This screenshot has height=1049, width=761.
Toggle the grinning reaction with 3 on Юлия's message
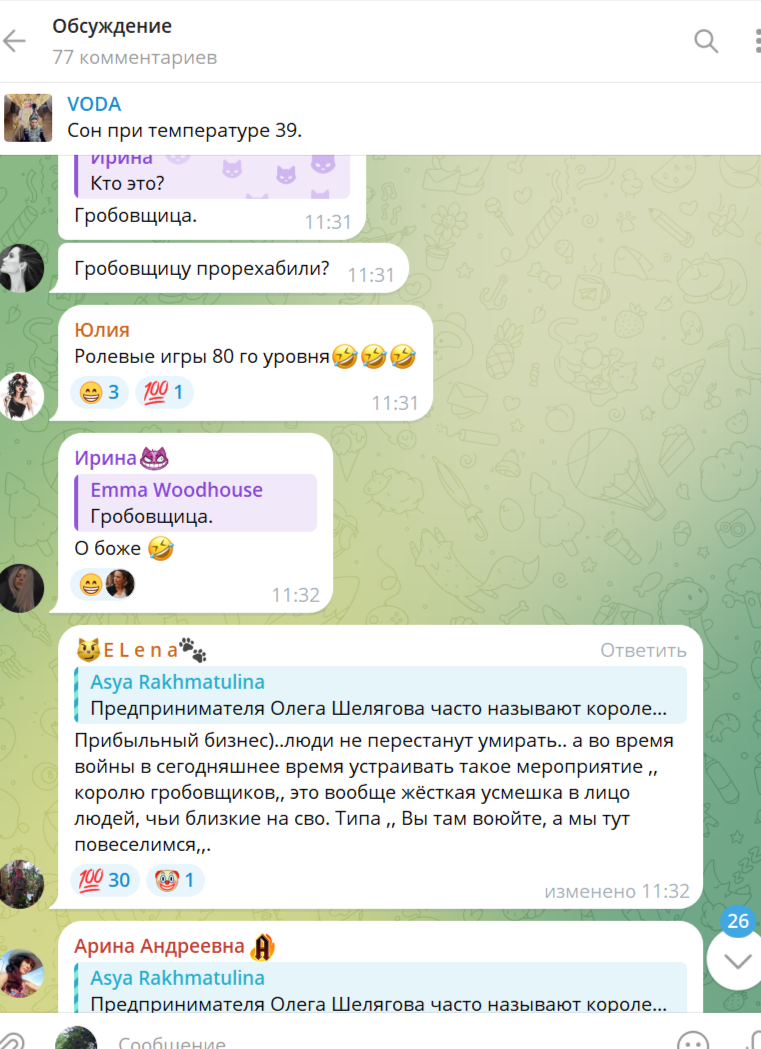click(99, 392)
